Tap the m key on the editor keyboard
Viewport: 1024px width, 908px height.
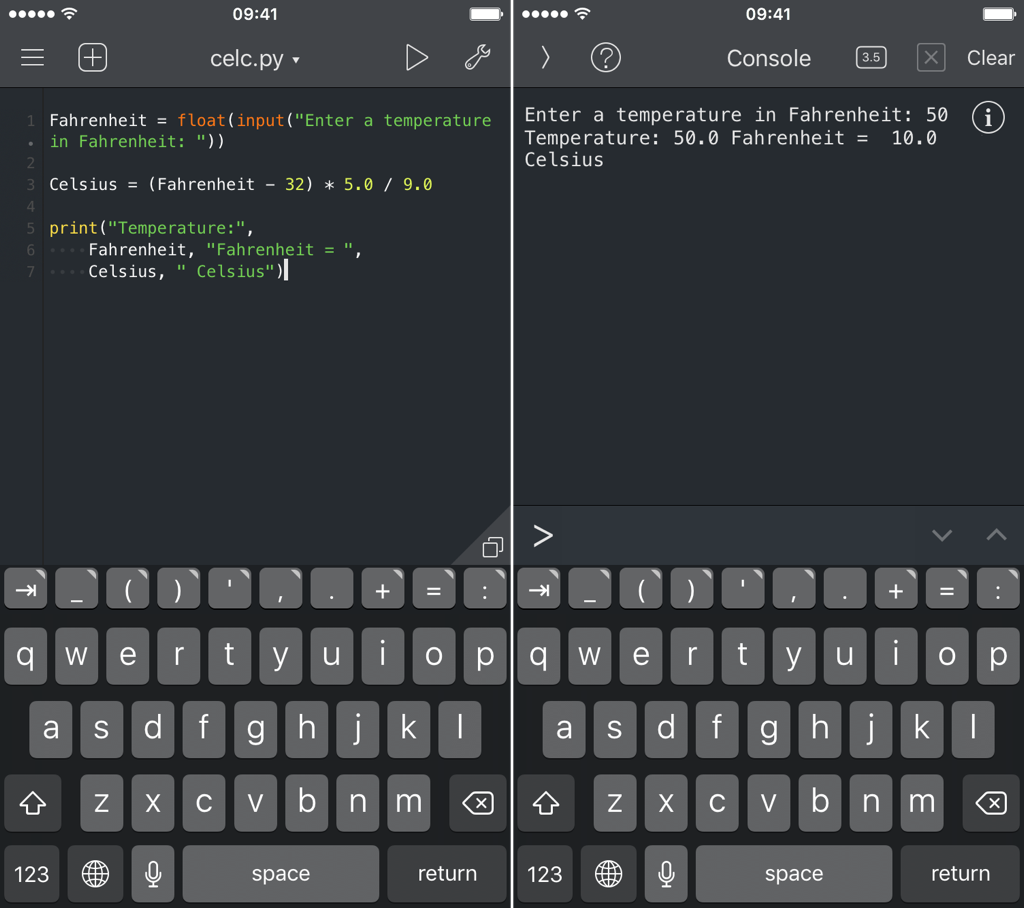(x=409, y=803)
